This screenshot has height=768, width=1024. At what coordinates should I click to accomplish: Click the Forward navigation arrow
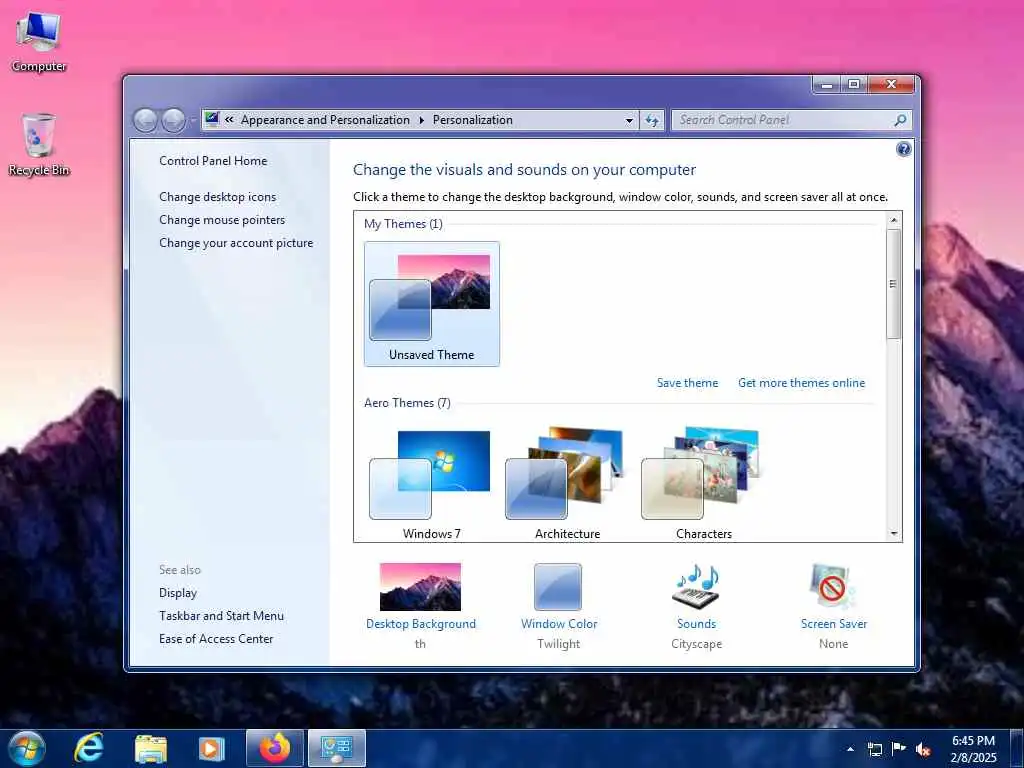click(173, 120)
